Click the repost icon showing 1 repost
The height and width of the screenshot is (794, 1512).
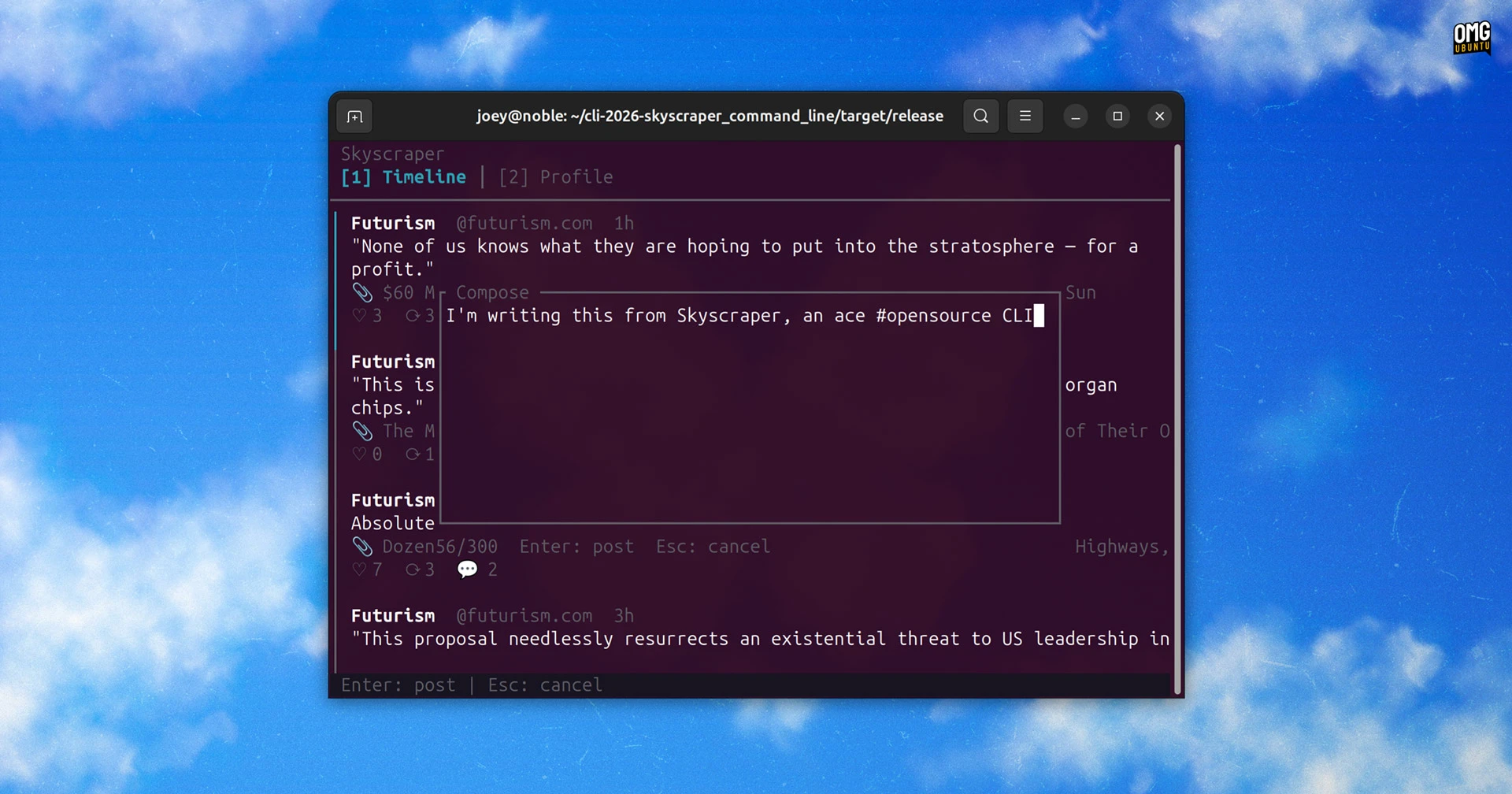point(412,455)
